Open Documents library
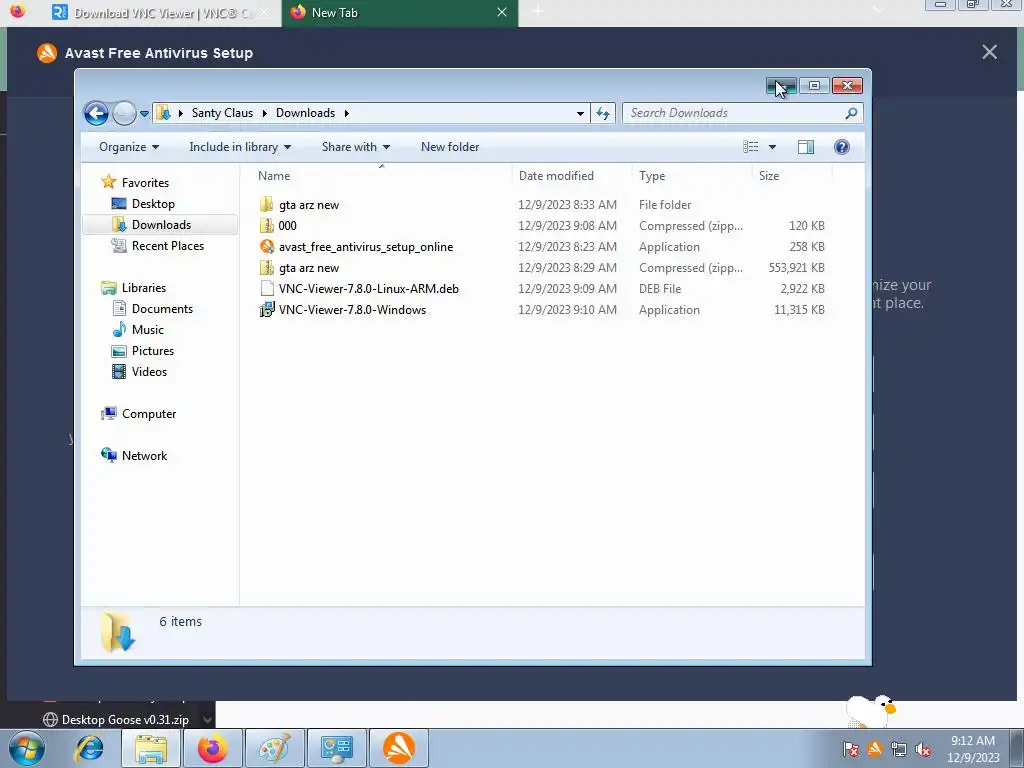The height and width of the screenshot is (768, 1024). pyautogui.click(x=162, y=309)
